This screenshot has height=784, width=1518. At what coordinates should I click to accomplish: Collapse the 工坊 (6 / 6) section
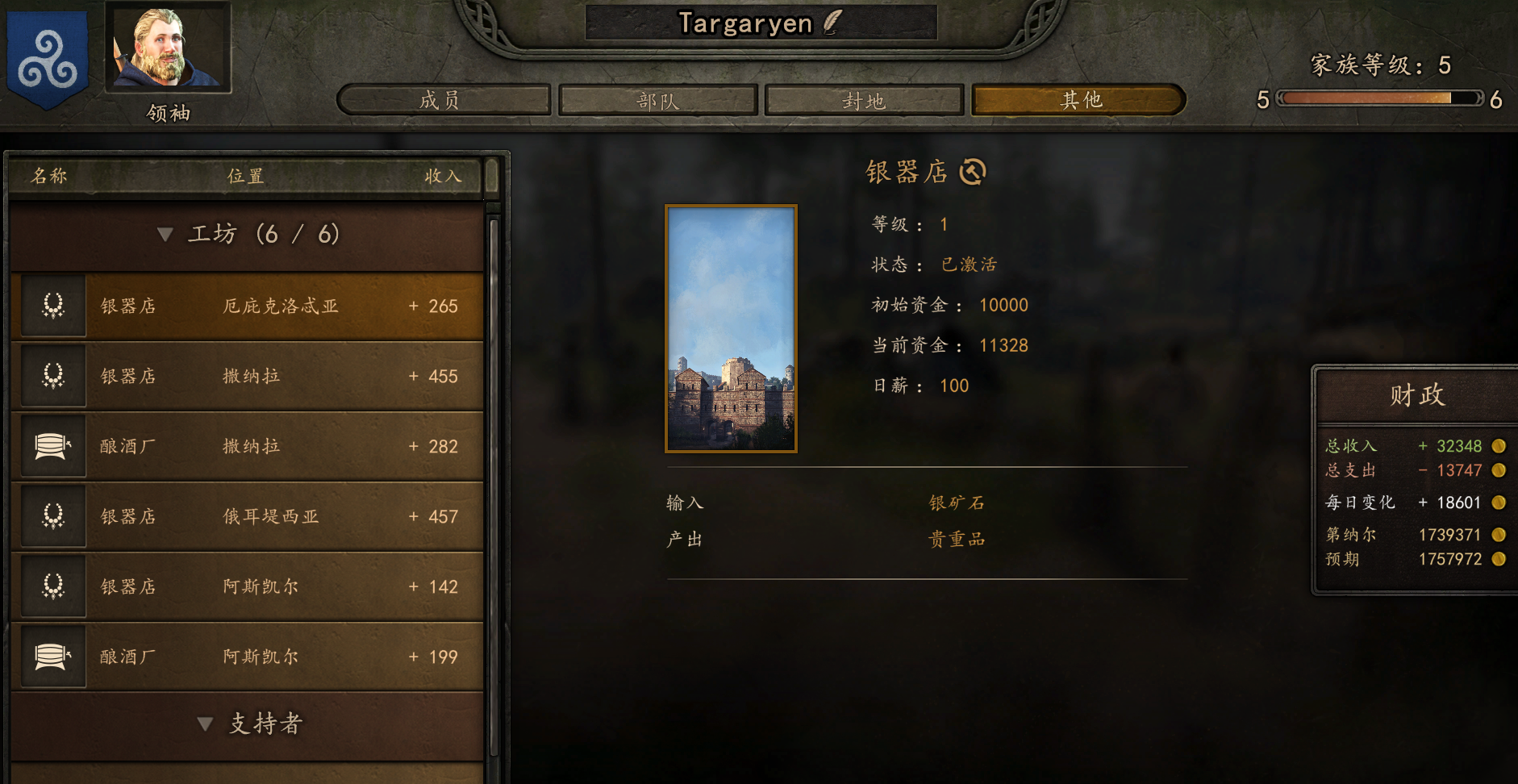point(247,235)
